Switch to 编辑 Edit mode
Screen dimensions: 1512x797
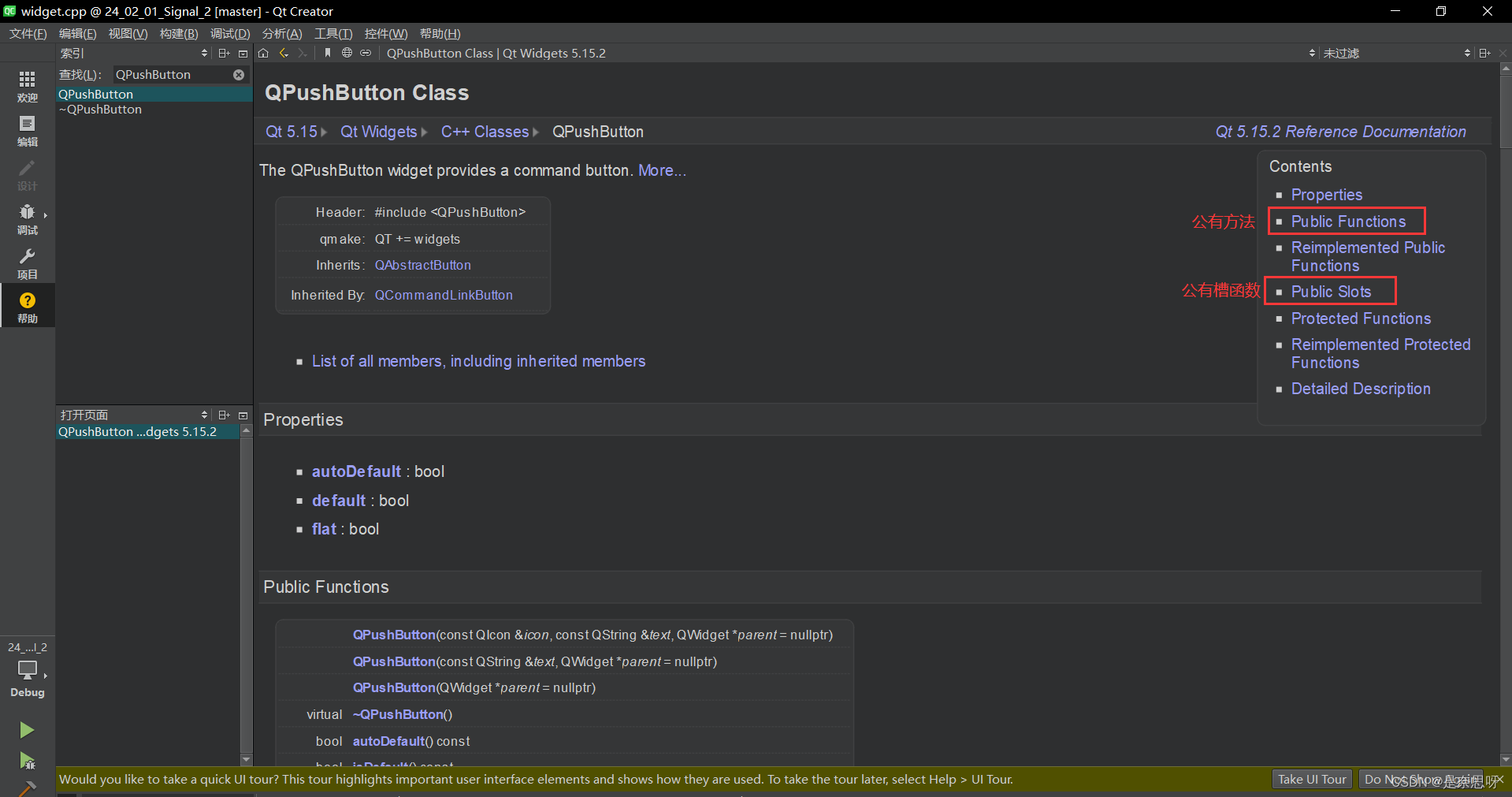point(28,131)
